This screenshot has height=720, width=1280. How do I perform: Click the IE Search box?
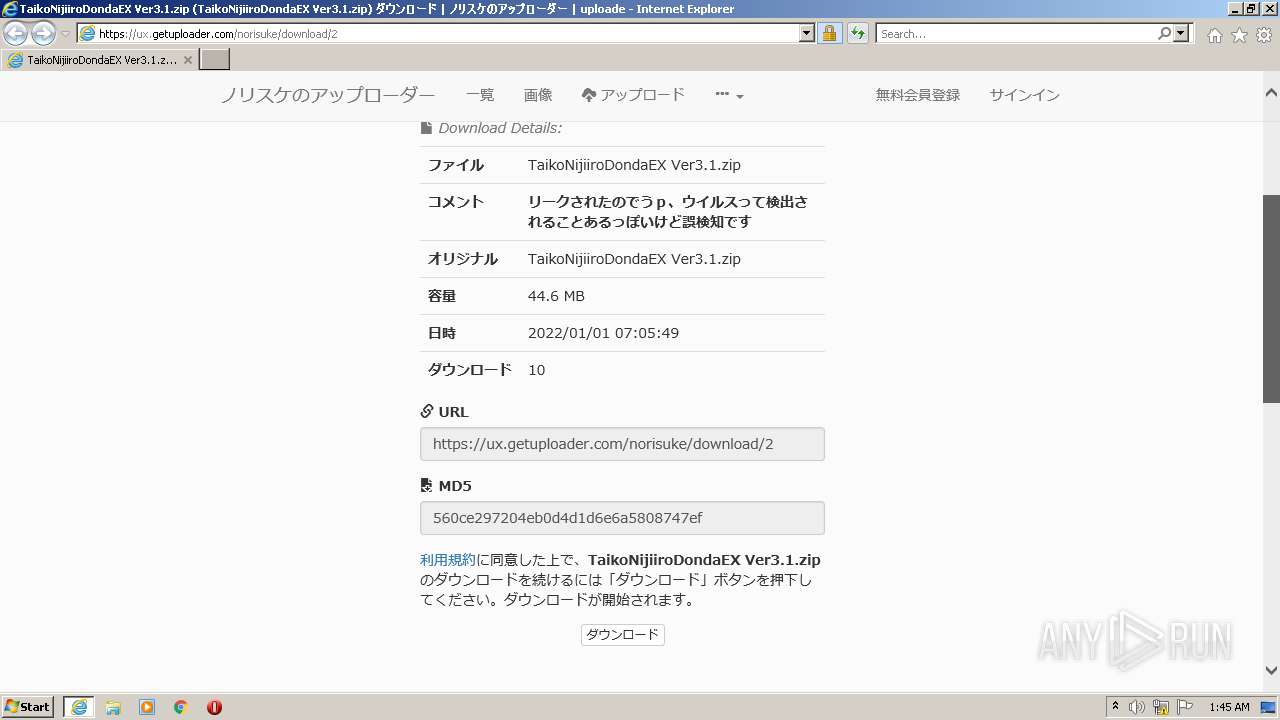[x=1016, y=34]
